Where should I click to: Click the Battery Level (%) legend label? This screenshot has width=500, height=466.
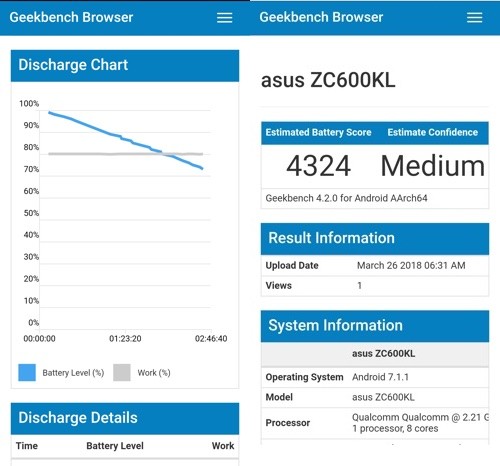pos(73,373)
